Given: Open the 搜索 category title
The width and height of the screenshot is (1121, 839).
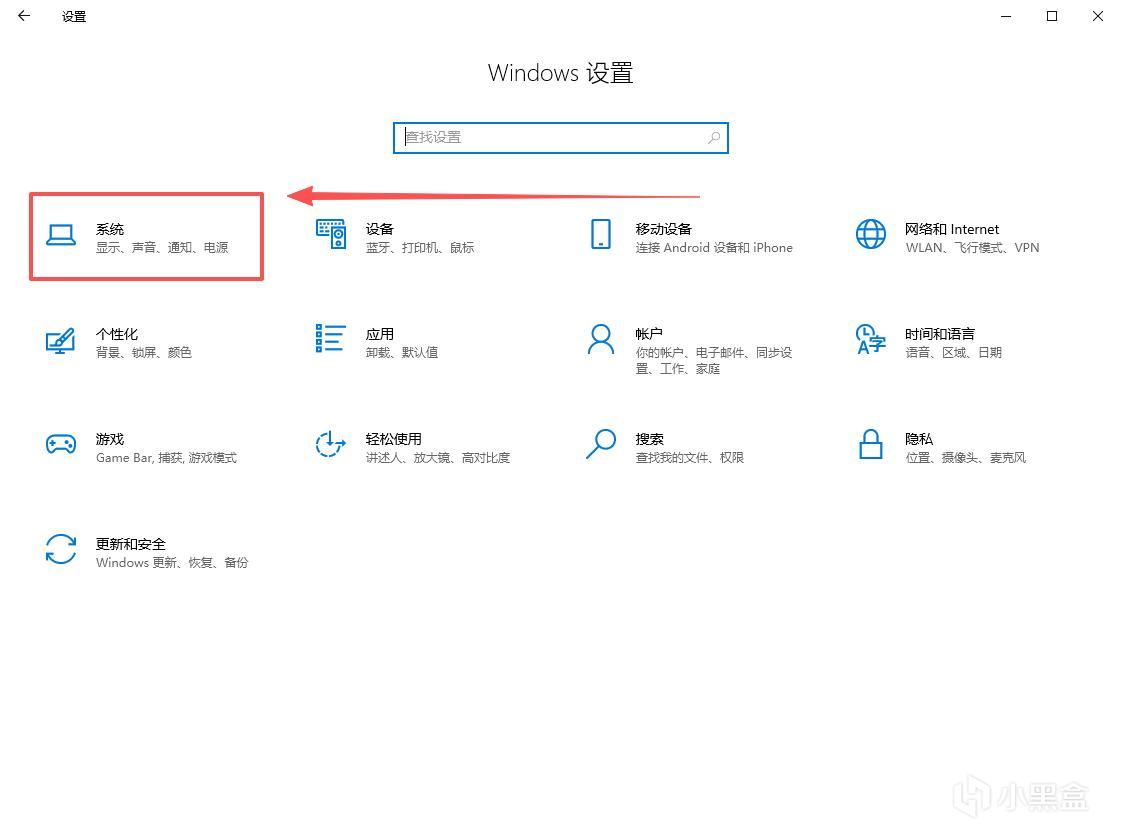Looking at the screenshot, I should pyautogui.click(x=649, y=439).
